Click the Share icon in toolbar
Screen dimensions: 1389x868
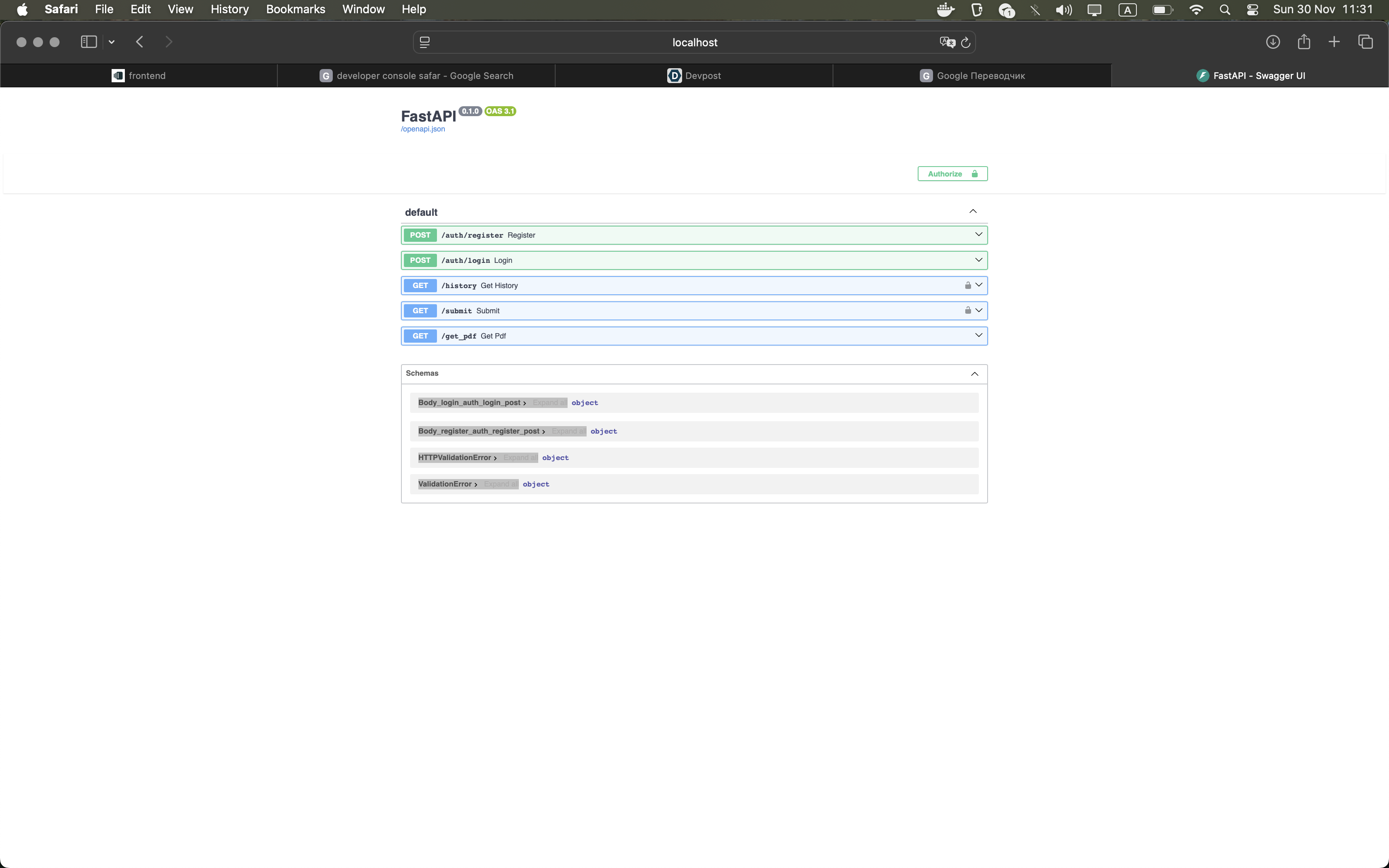1303,42
